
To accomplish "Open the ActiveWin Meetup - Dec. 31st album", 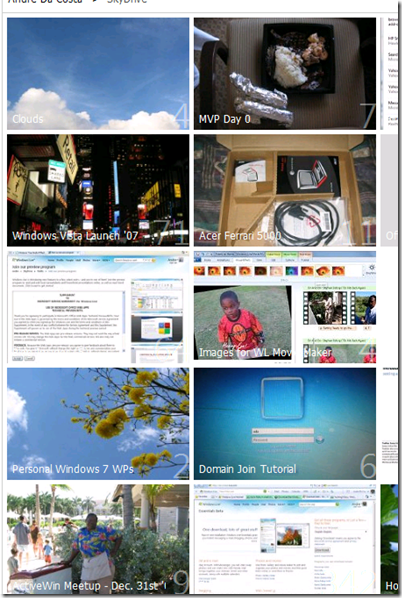I will [x=98, y=539].
